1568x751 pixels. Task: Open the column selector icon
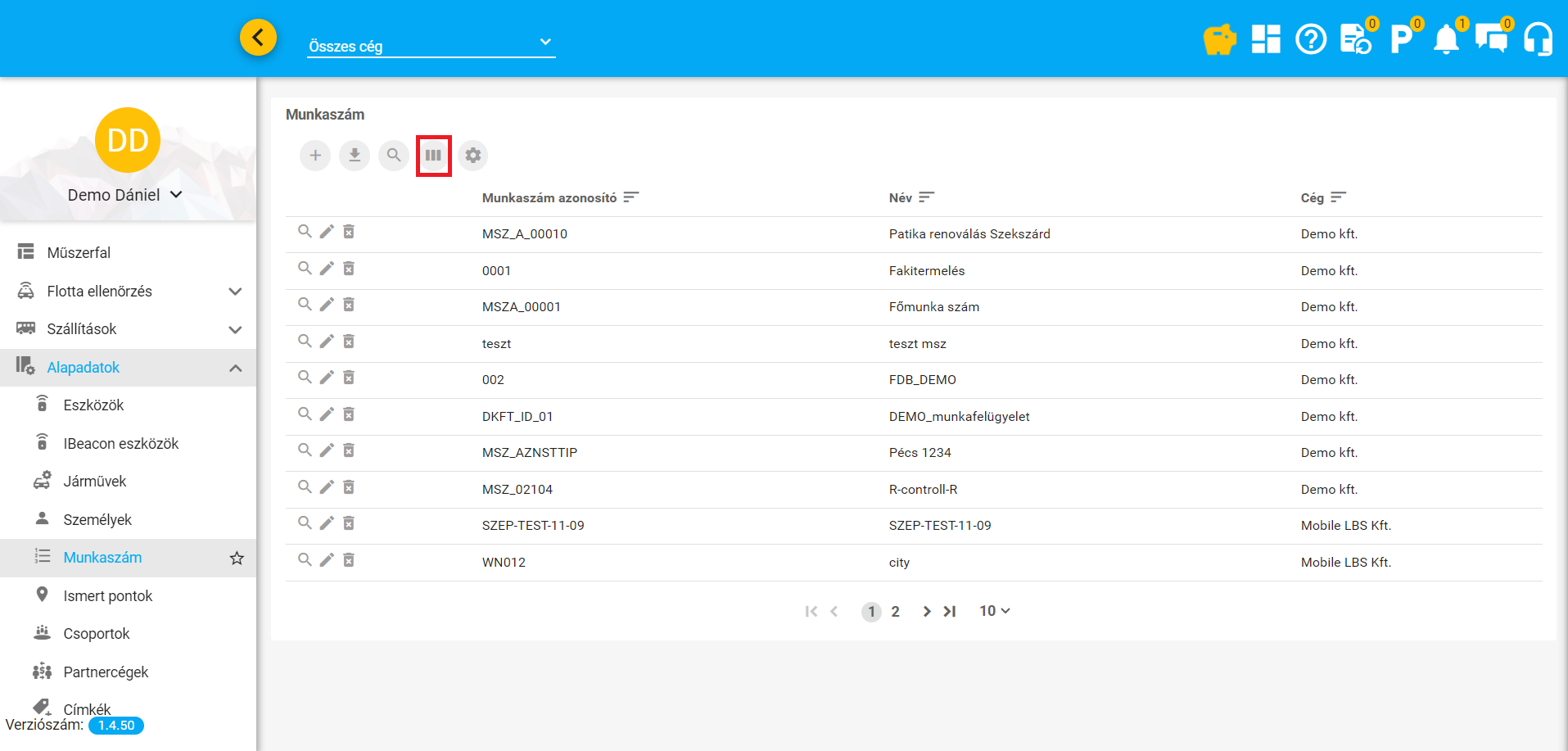coord(433,156)
